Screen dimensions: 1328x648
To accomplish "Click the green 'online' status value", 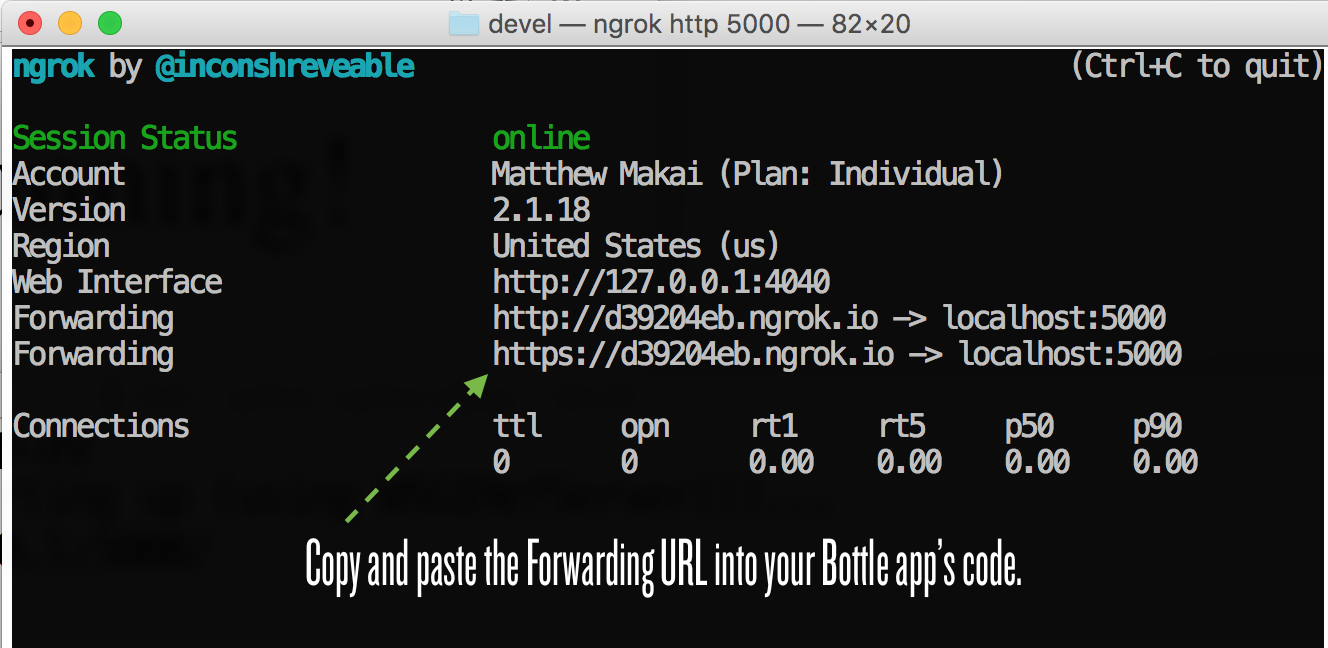I will 541,138.
